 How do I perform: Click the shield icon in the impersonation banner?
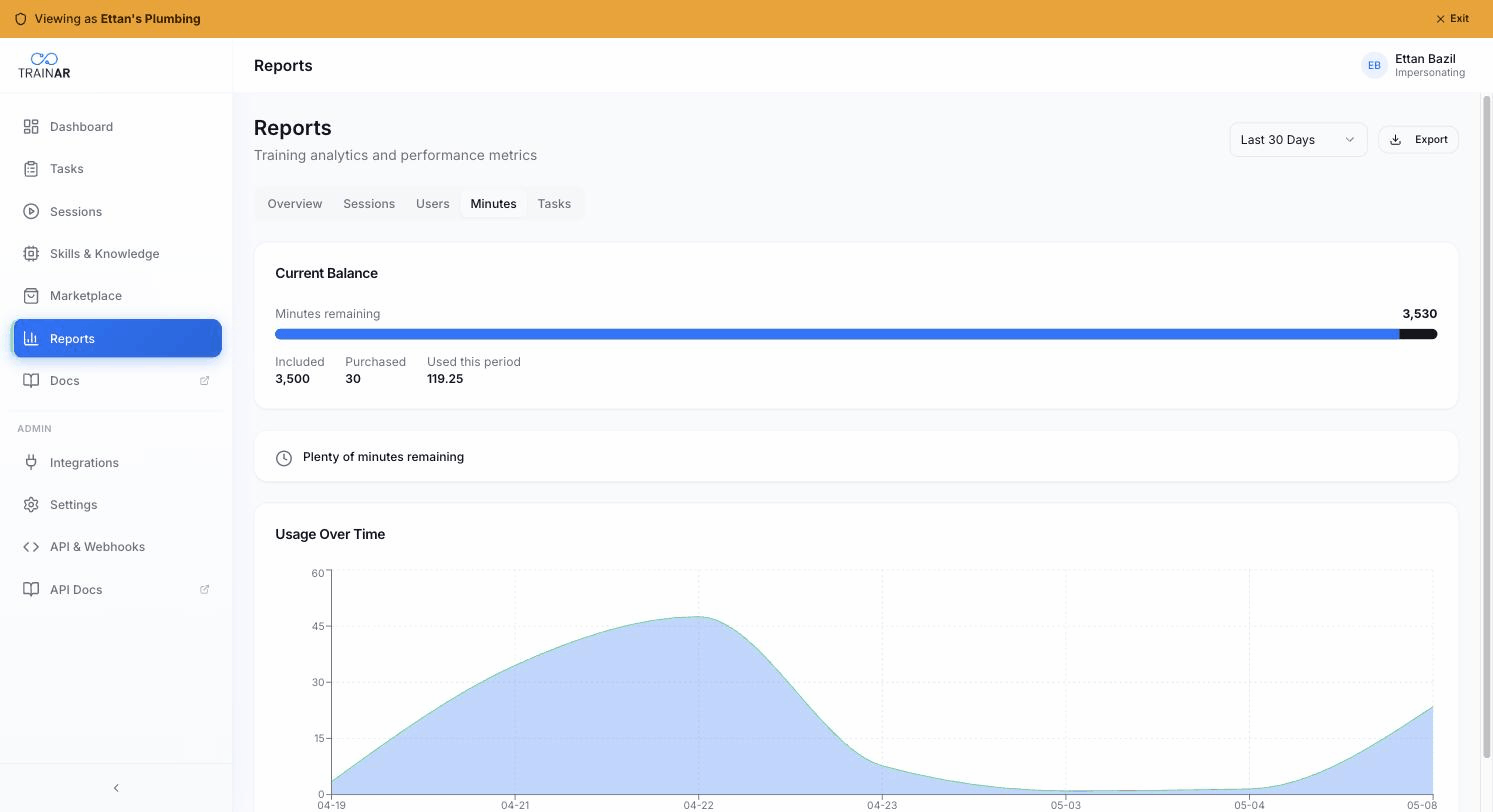(20, 19)
